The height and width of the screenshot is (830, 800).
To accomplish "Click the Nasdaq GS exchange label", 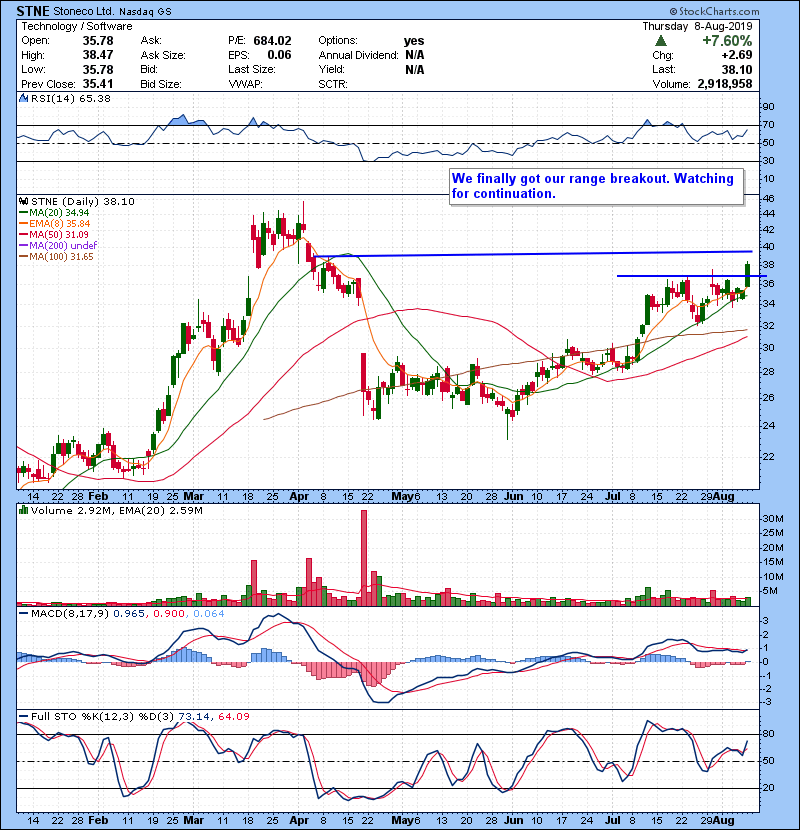I will 145,11.
